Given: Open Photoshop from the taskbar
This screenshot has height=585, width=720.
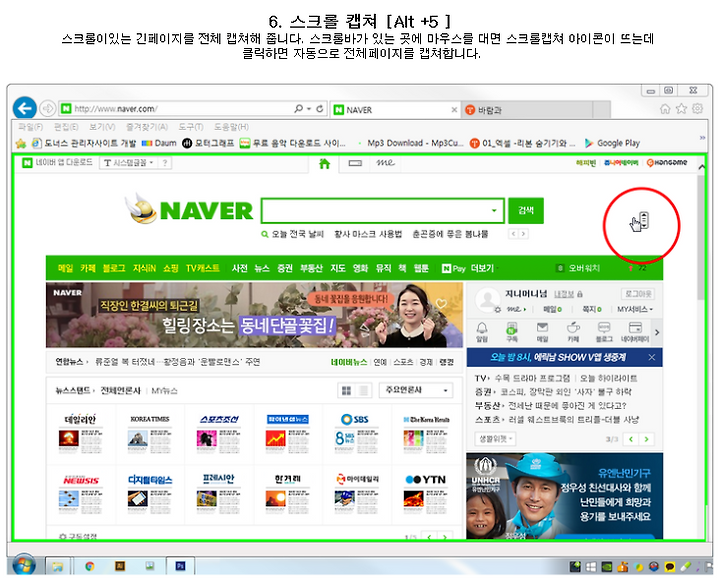Looking at the screenshot, I should [180, 566].
